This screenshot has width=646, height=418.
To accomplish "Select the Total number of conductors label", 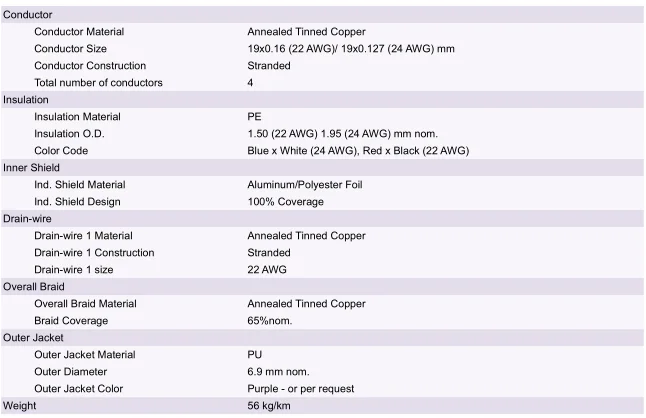I will (x=98, y=83).
